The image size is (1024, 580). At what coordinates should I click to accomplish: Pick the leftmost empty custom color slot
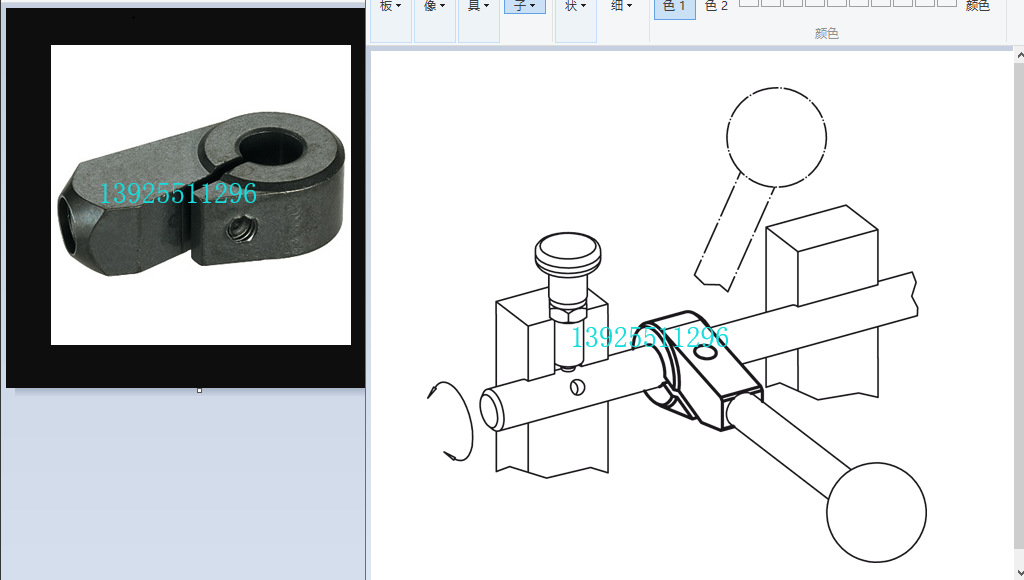coord(748,3)
